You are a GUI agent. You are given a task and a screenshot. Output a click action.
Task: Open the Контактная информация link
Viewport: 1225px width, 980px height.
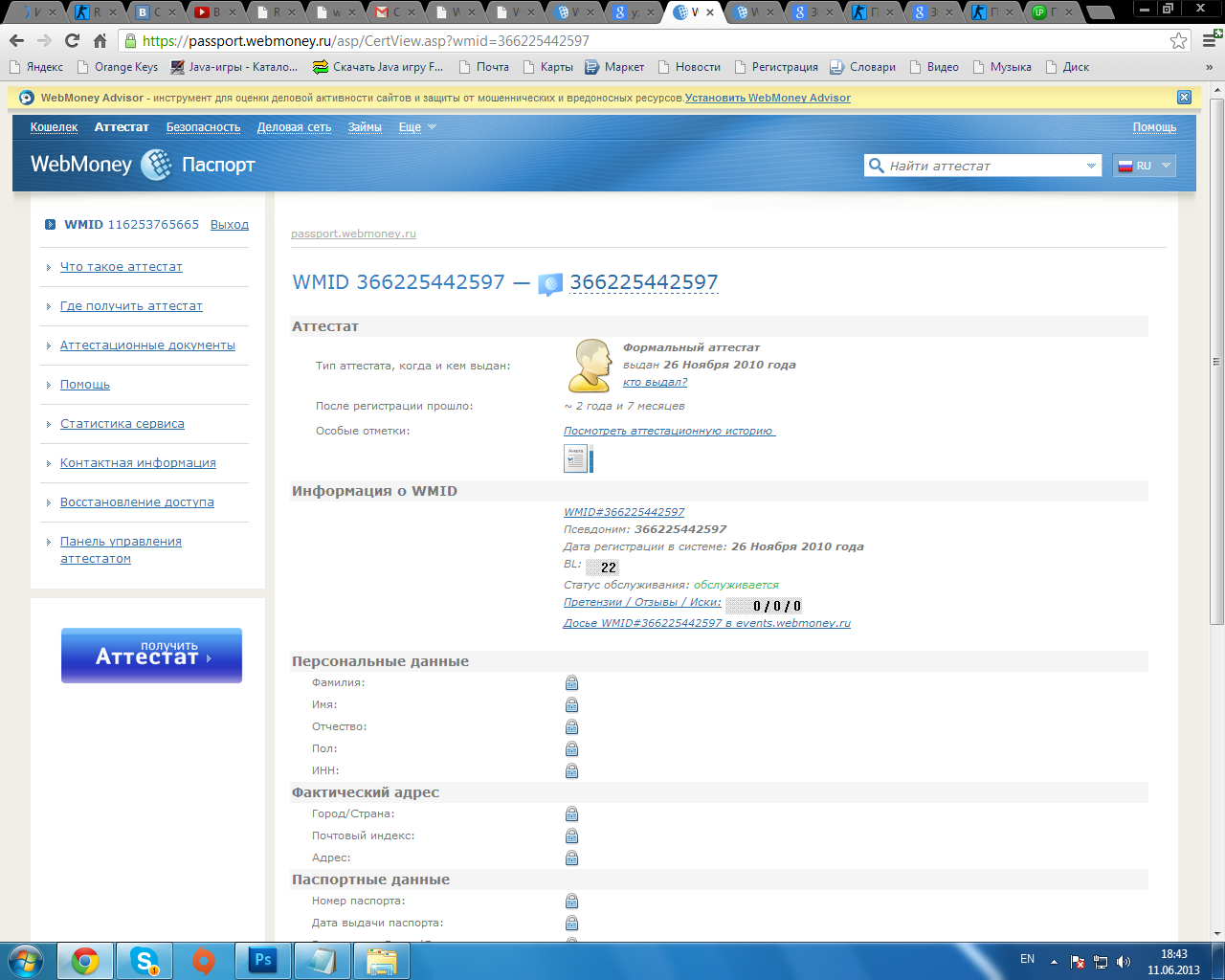(138, 463)
